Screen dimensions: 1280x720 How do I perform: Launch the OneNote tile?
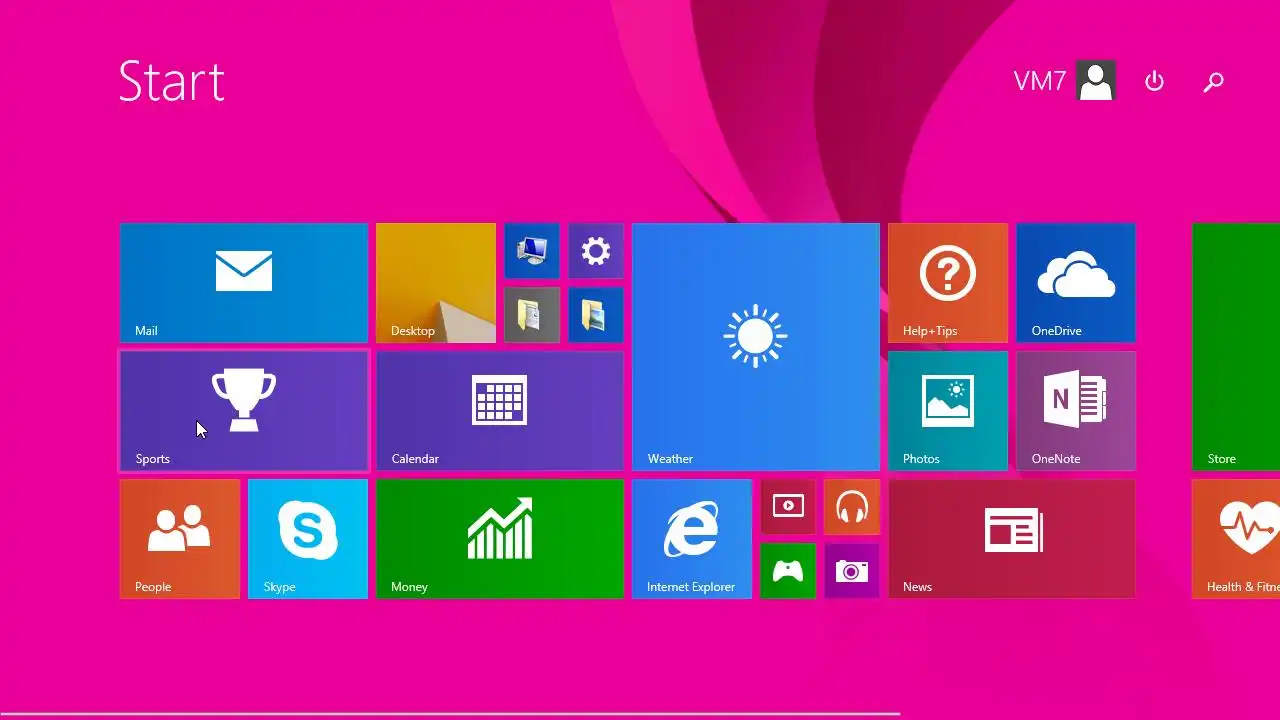tap(1076, 411)
